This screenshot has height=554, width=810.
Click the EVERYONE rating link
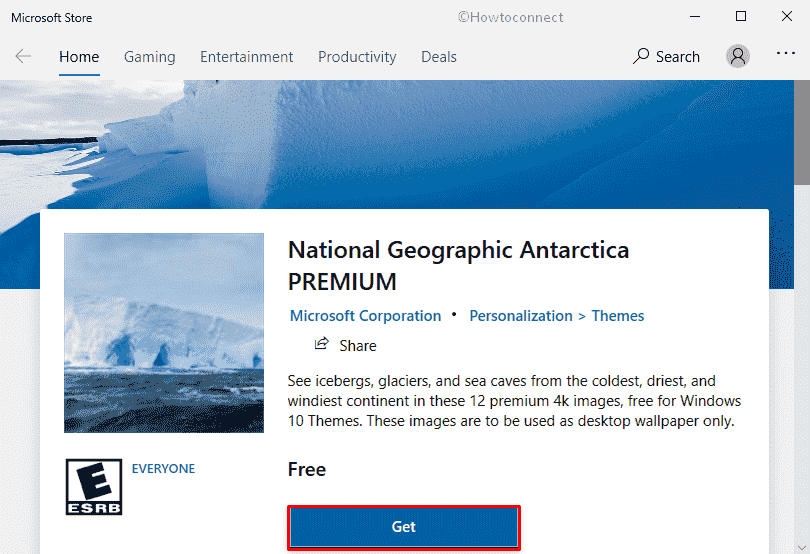tap(163, 469)
